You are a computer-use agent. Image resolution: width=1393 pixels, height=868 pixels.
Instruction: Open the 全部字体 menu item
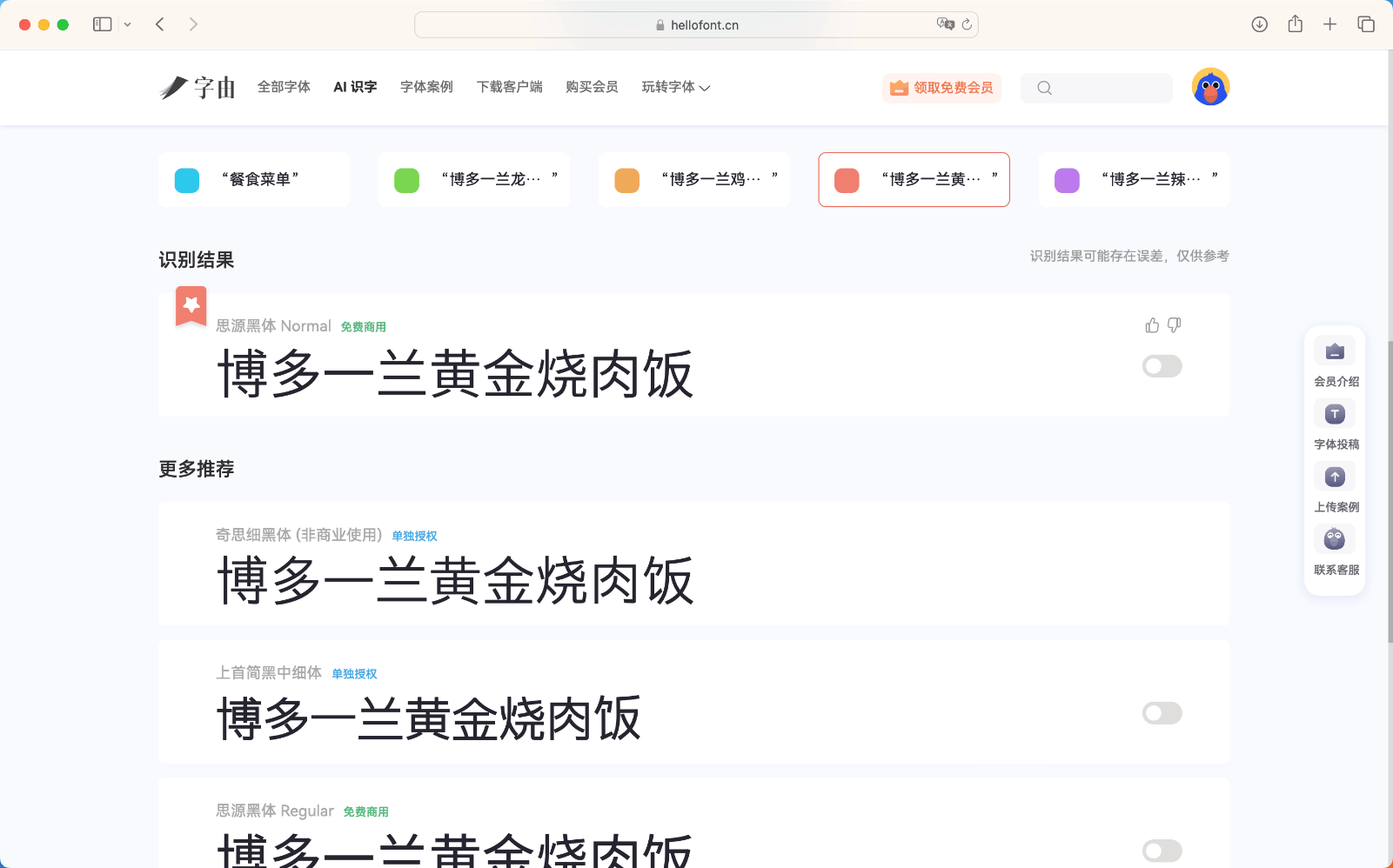284,87
